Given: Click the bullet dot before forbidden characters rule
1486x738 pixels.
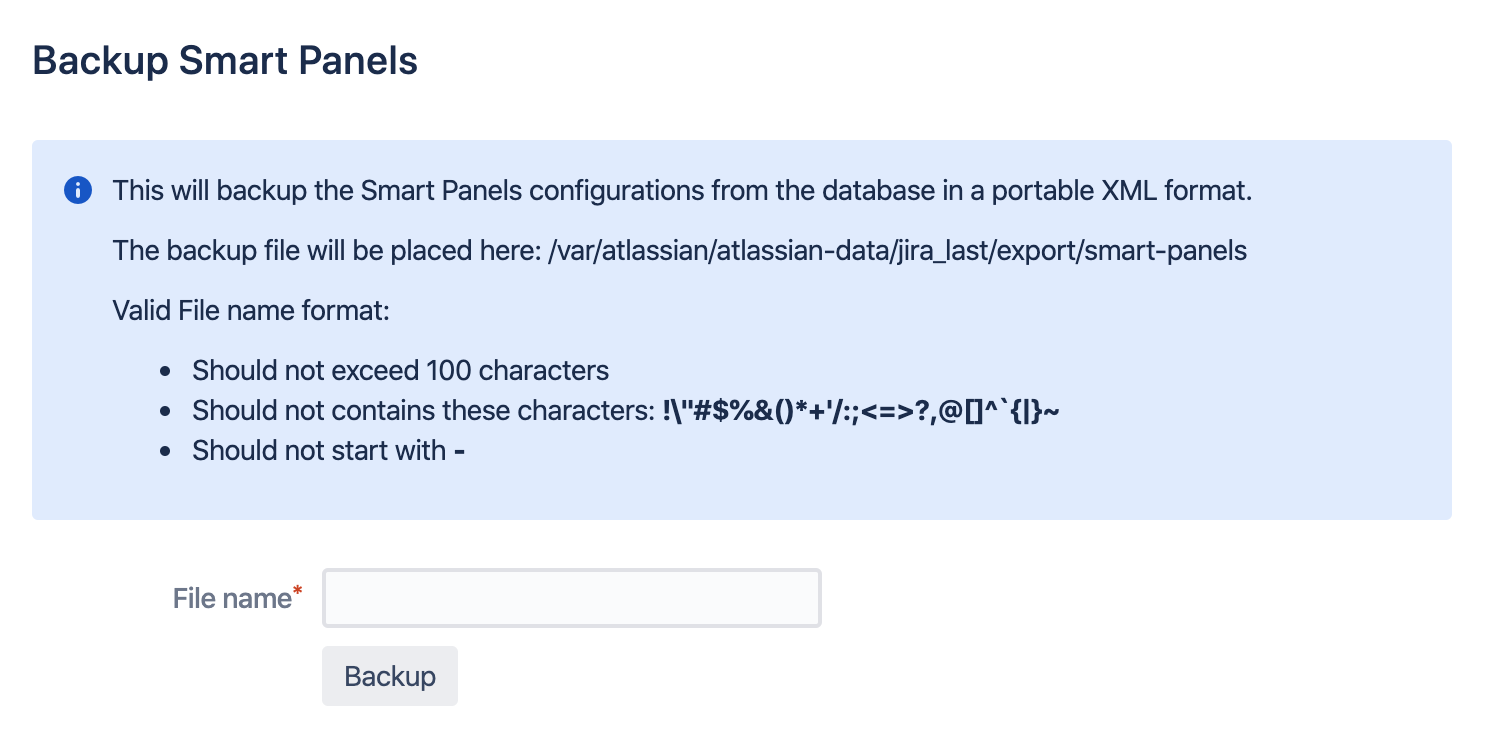Looking at the screenshot, I should coord(165,411).
